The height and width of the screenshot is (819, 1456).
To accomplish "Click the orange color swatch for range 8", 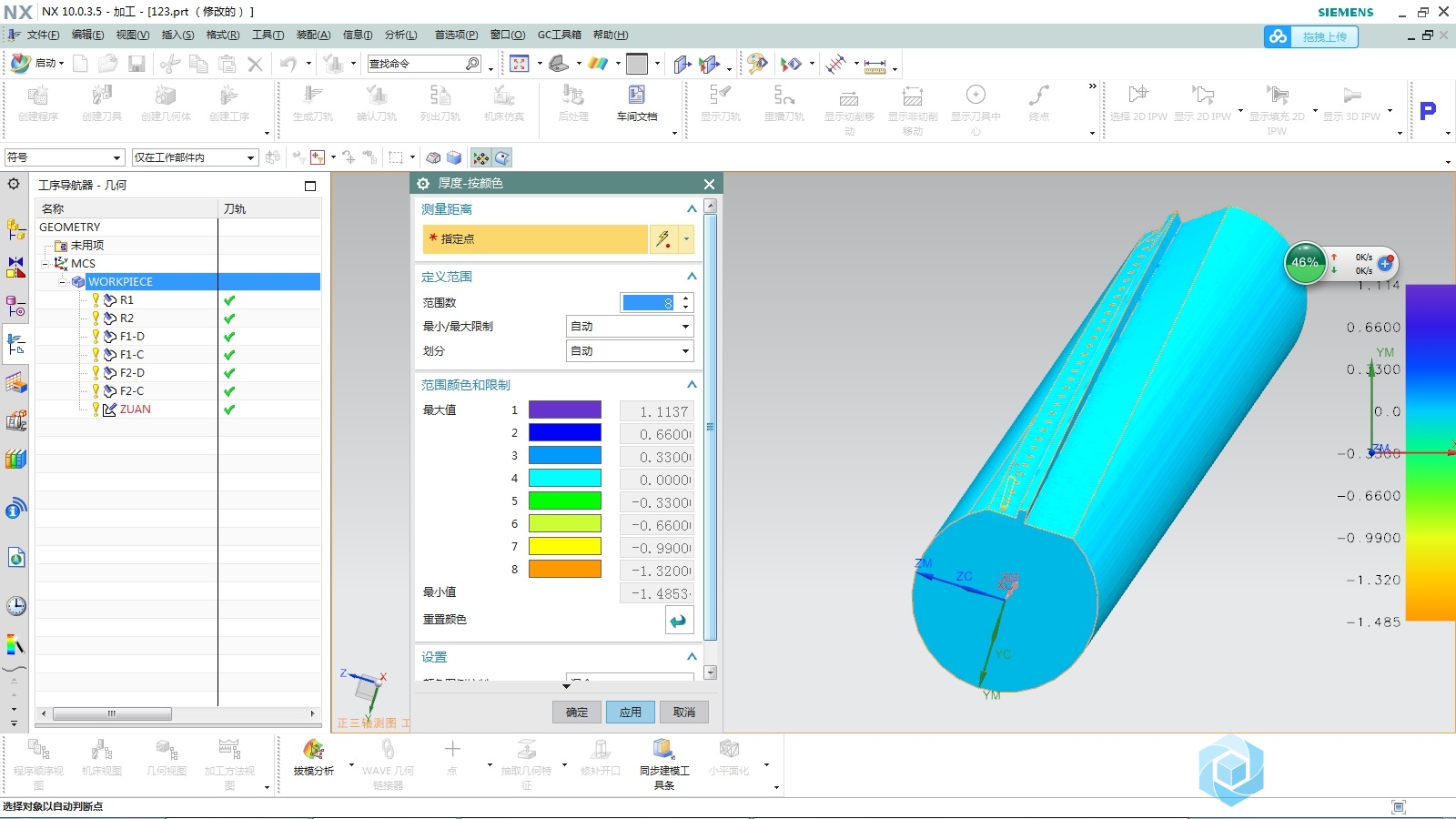I will 565,570.
